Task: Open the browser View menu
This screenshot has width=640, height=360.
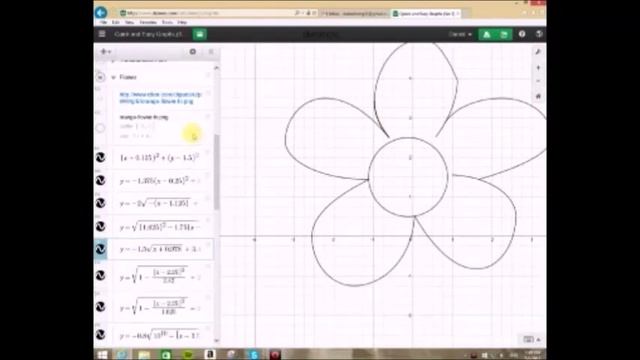Action: point(129,22)
